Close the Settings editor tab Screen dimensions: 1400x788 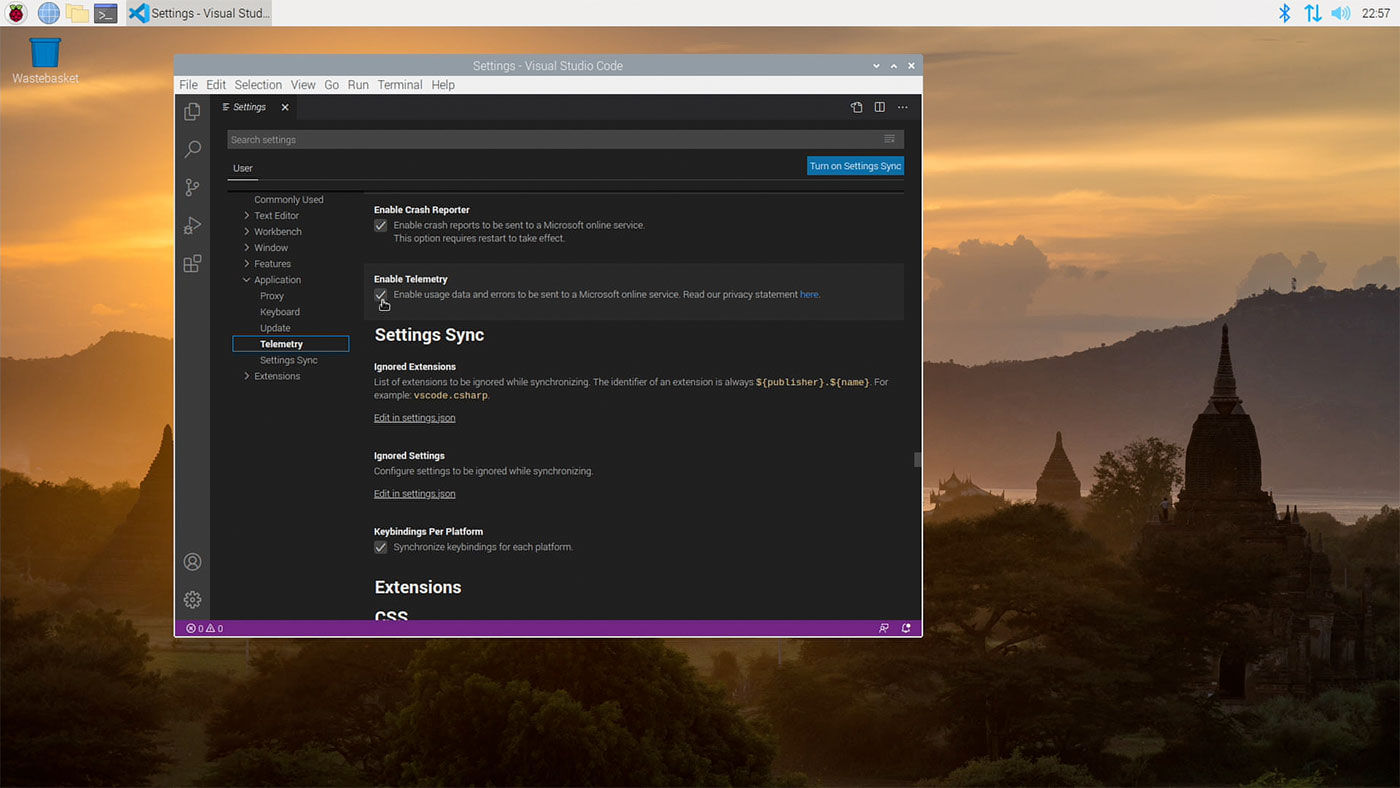click(285, 107)
